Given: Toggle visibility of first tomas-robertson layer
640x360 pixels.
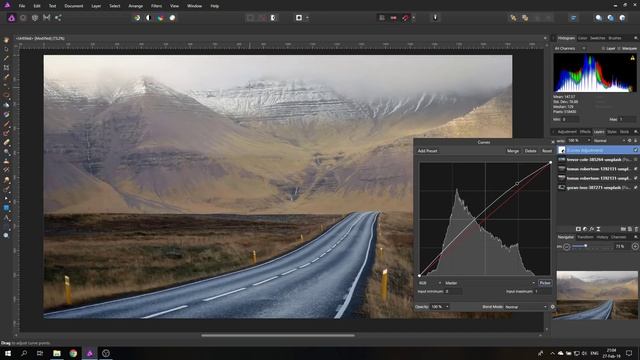Looking at the screenshot, I should (x=636, y=169).
